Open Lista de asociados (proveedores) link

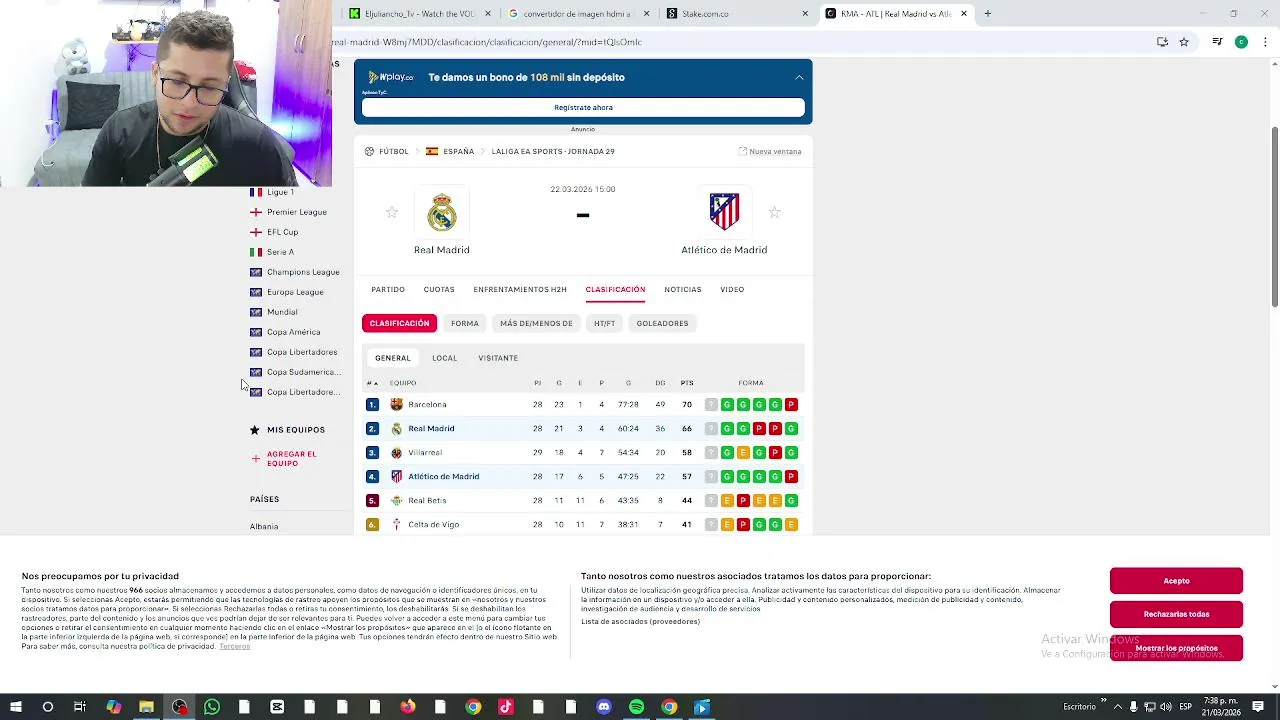(640, 622)
